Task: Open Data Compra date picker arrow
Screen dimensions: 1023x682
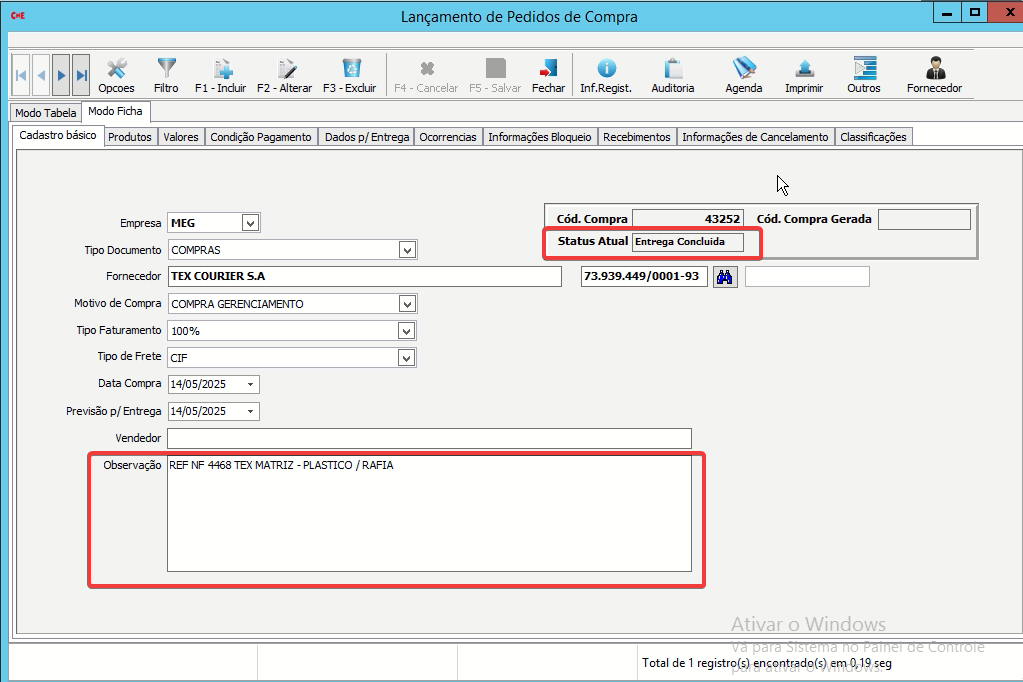Action: (x=250, y=385)
